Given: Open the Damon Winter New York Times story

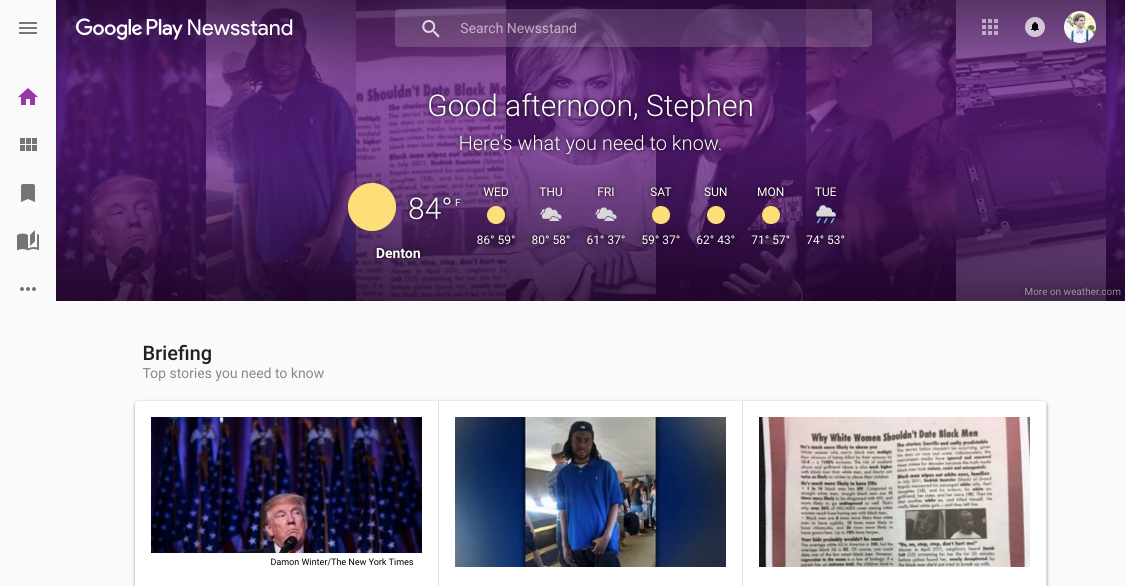Looking at the screenshot, I should pyautogui.click(x=286, y=485).
